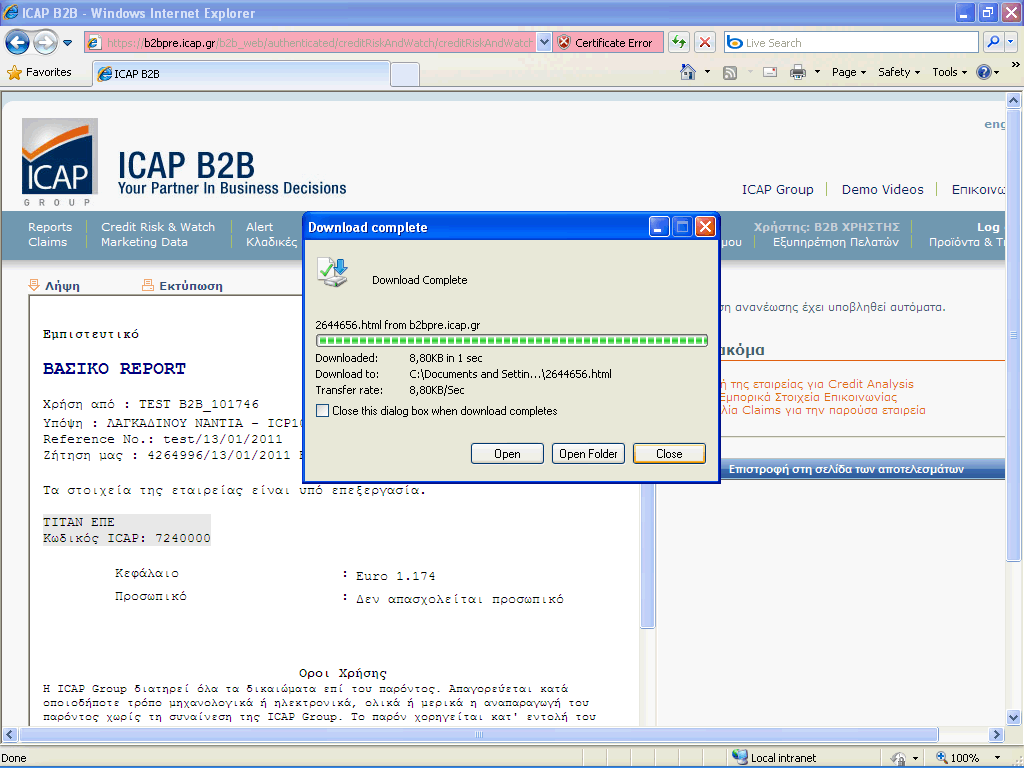Expand the address bar history dropdown
Screen dimensions: 1024x768
click(x=543, y=43)
